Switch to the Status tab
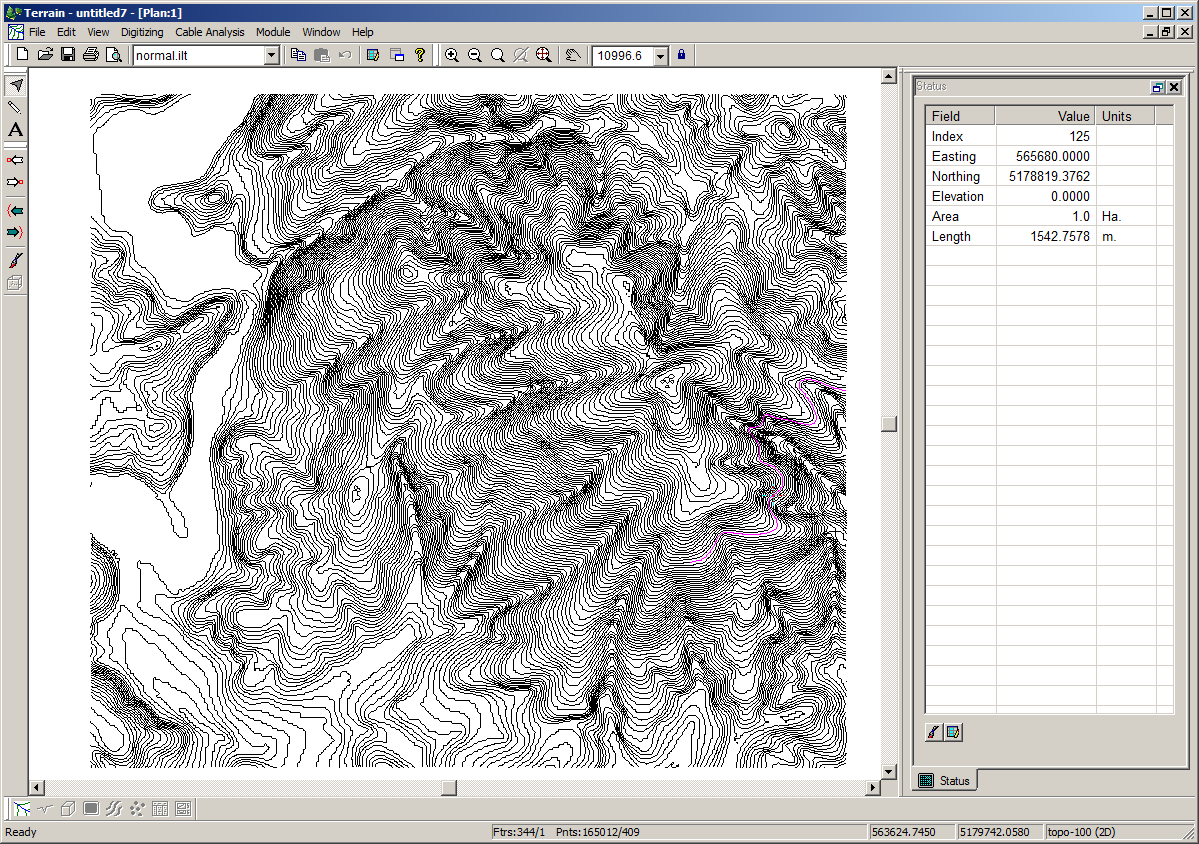 [x=946, y=780]
